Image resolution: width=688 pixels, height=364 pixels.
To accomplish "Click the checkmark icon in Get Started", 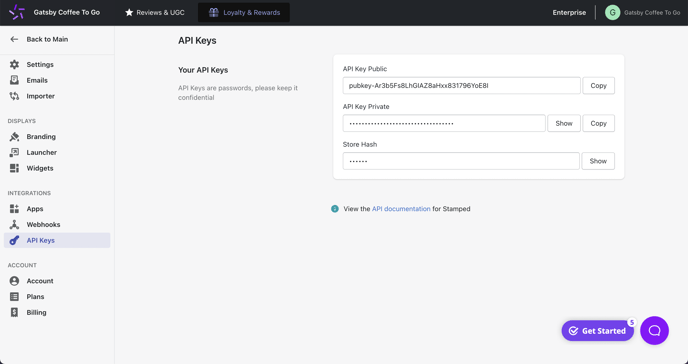I will 573,331.
